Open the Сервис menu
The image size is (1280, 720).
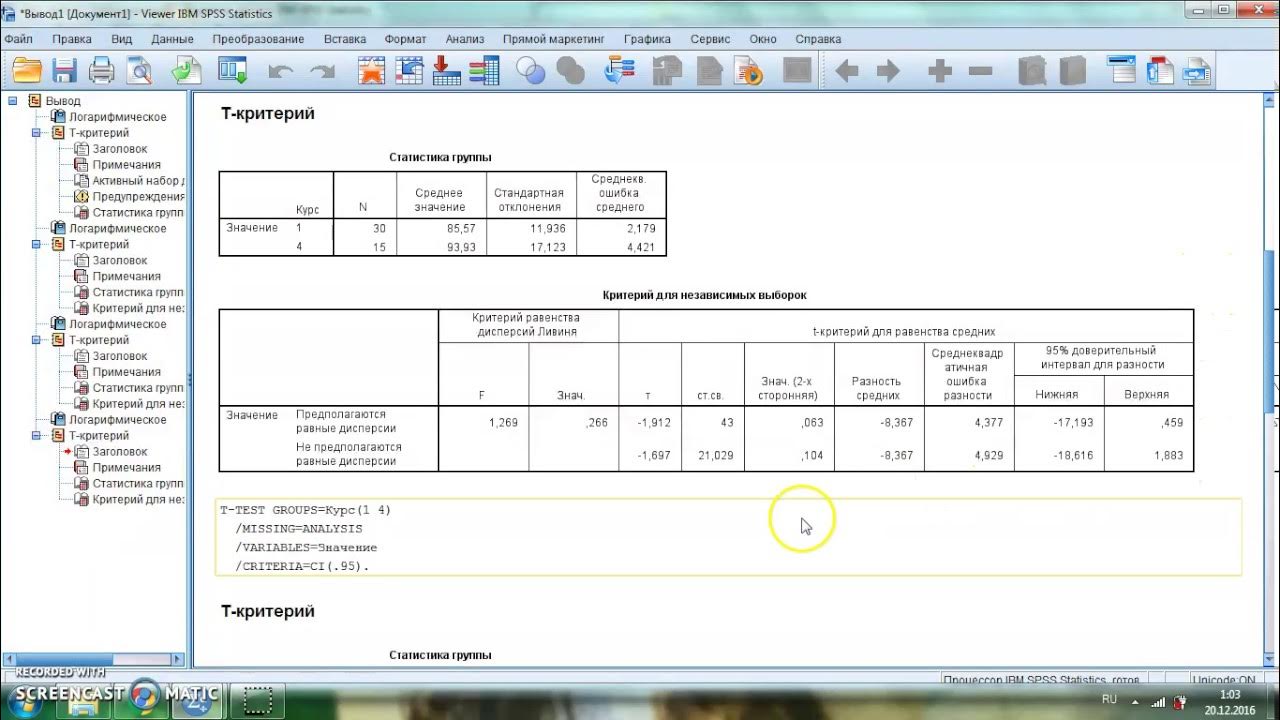710,39
